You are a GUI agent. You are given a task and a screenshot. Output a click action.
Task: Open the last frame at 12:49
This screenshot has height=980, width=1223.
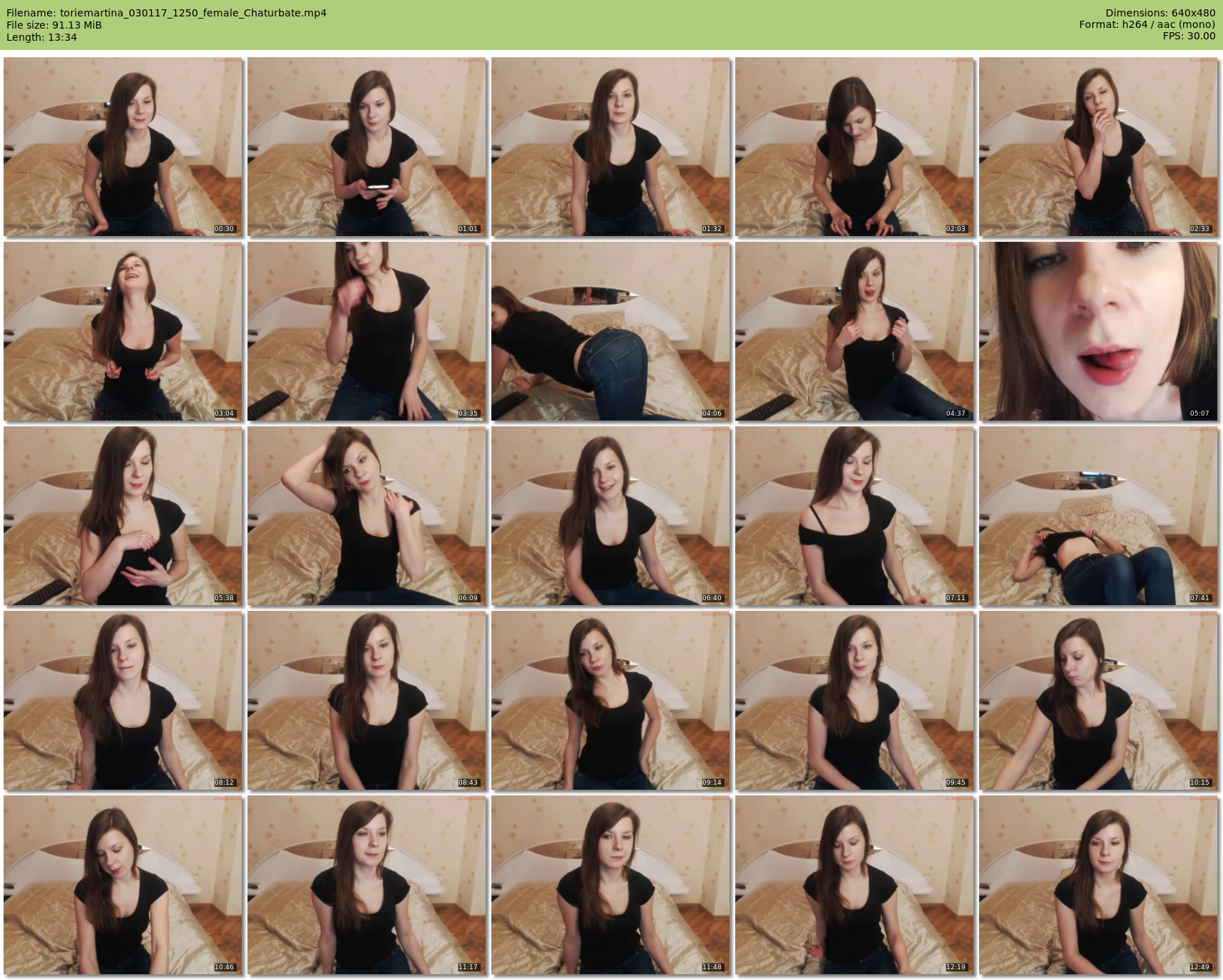pyautogui.click(x=1099, y=885)
